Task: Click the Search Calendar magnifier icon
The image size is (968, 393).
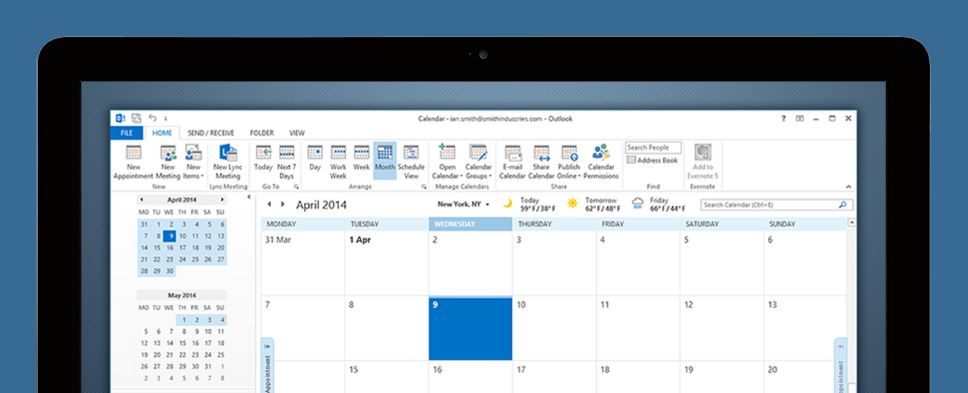Action: [843, 205]
